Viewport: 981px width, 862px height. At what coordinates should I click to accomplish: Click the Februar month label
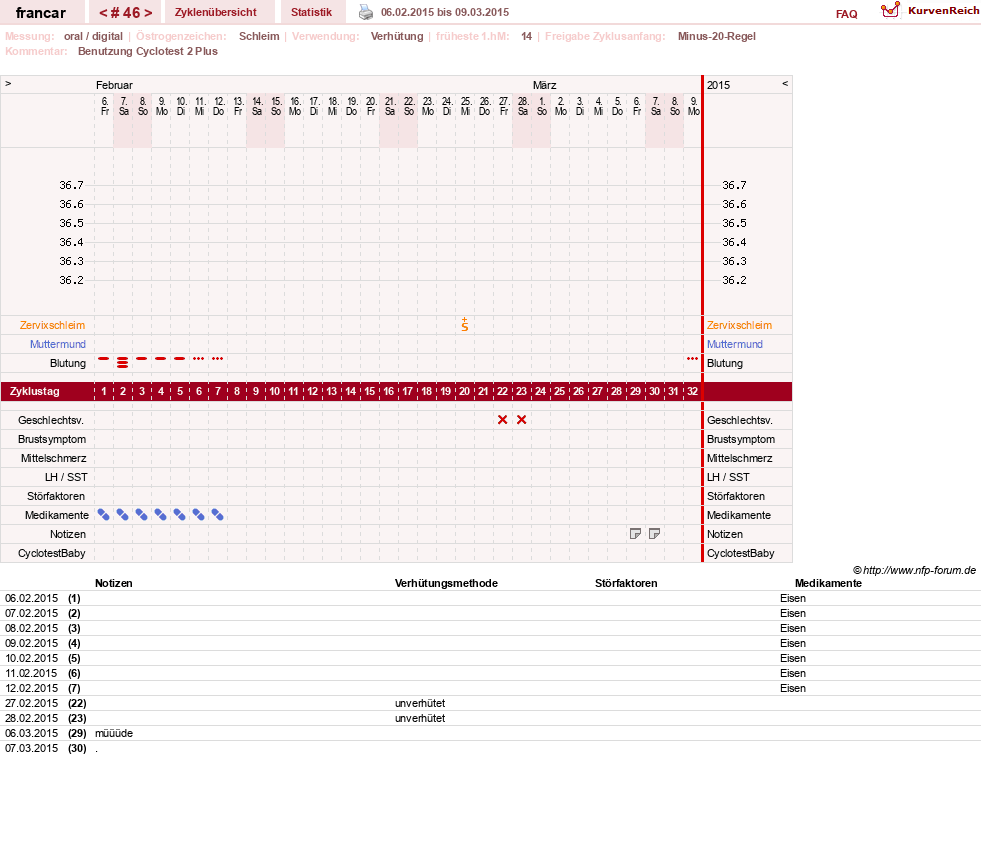pyautogui.click(x=114, y=85)
